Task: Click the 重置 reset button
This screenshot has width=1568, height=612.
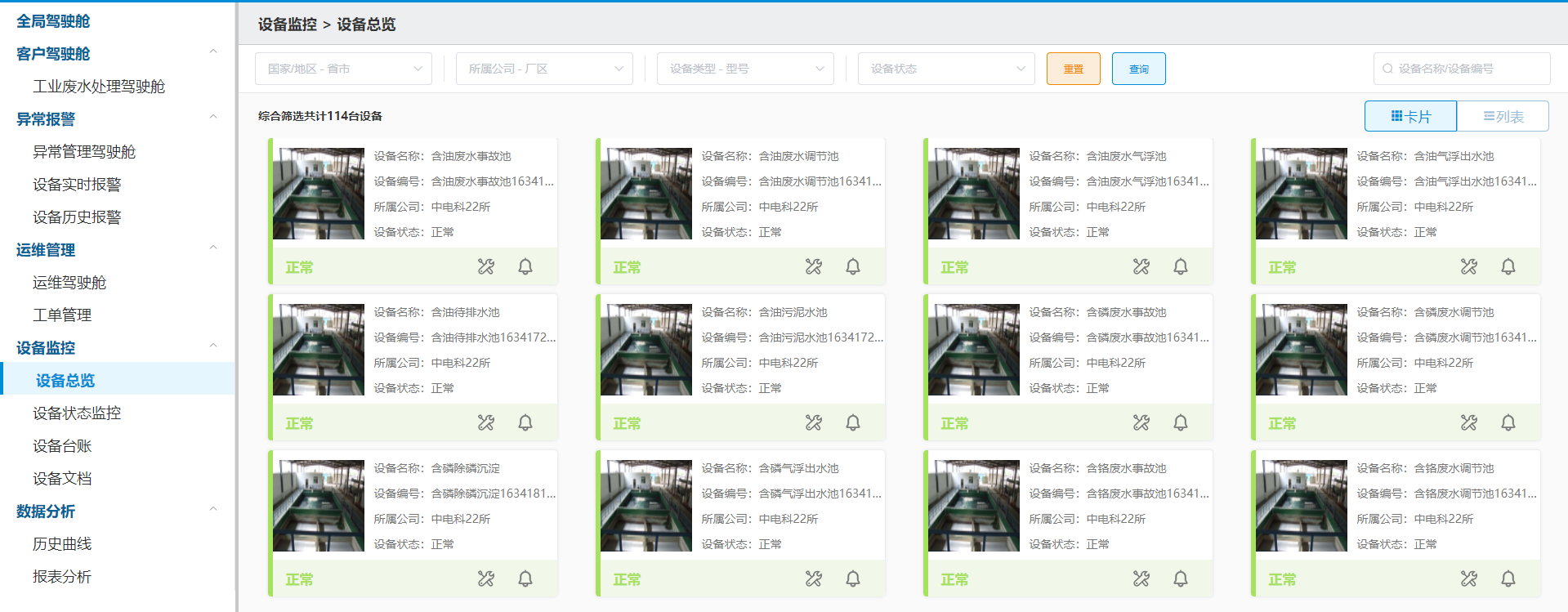Action: tap(1074, 69)
